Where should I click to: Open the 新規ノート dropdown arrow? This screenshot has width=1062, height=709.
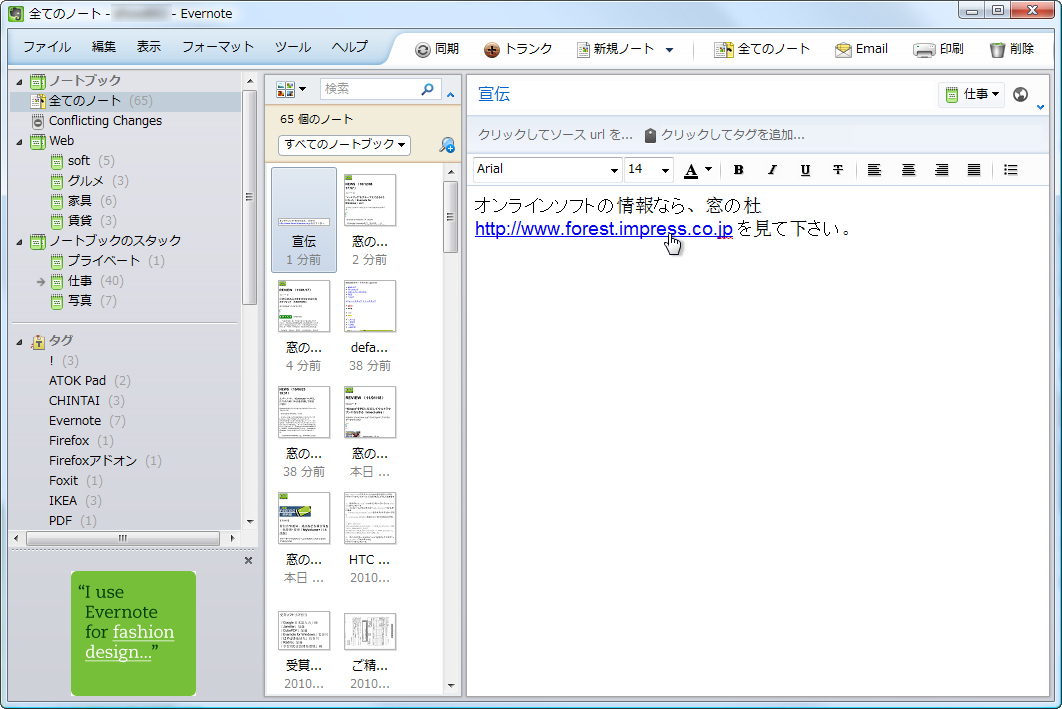669,49
